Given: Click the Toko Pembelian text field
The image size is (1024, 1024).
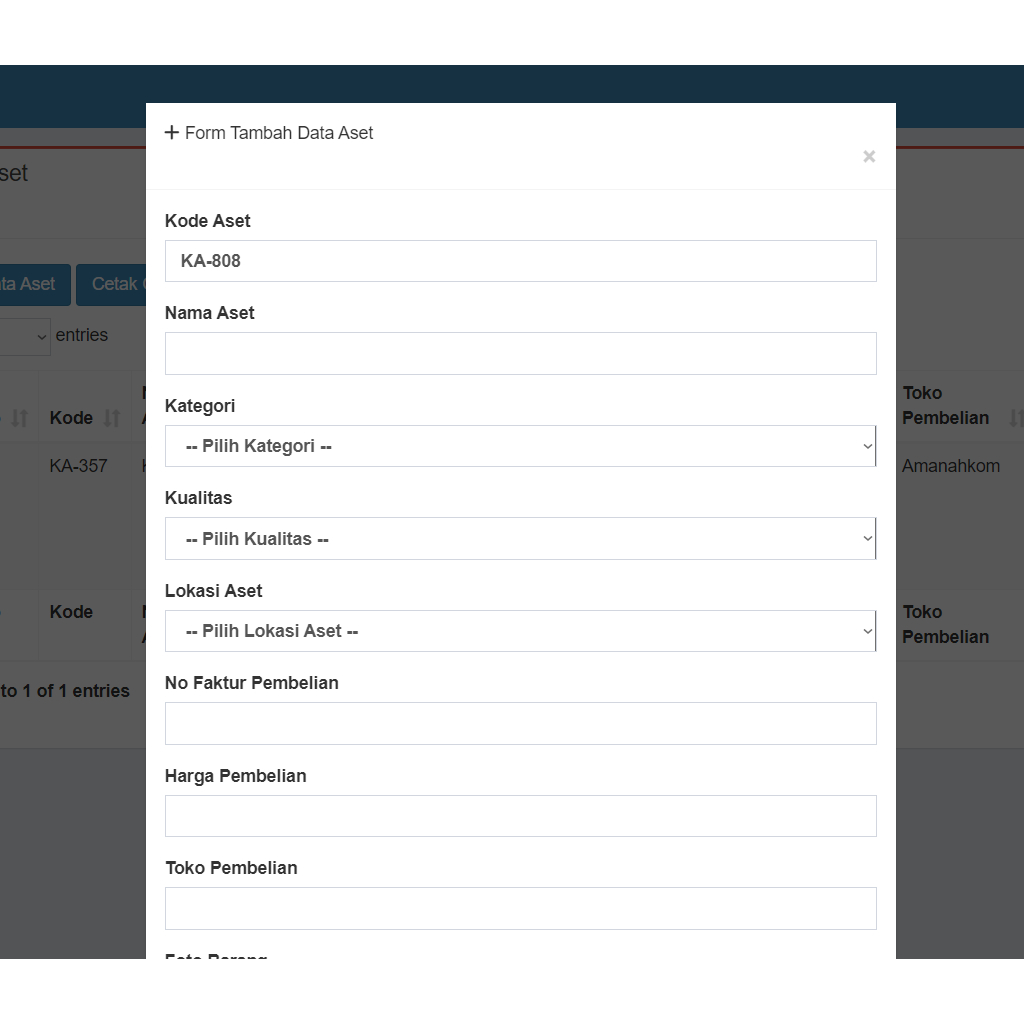Looking at the screenshot, I should point(520,908).
